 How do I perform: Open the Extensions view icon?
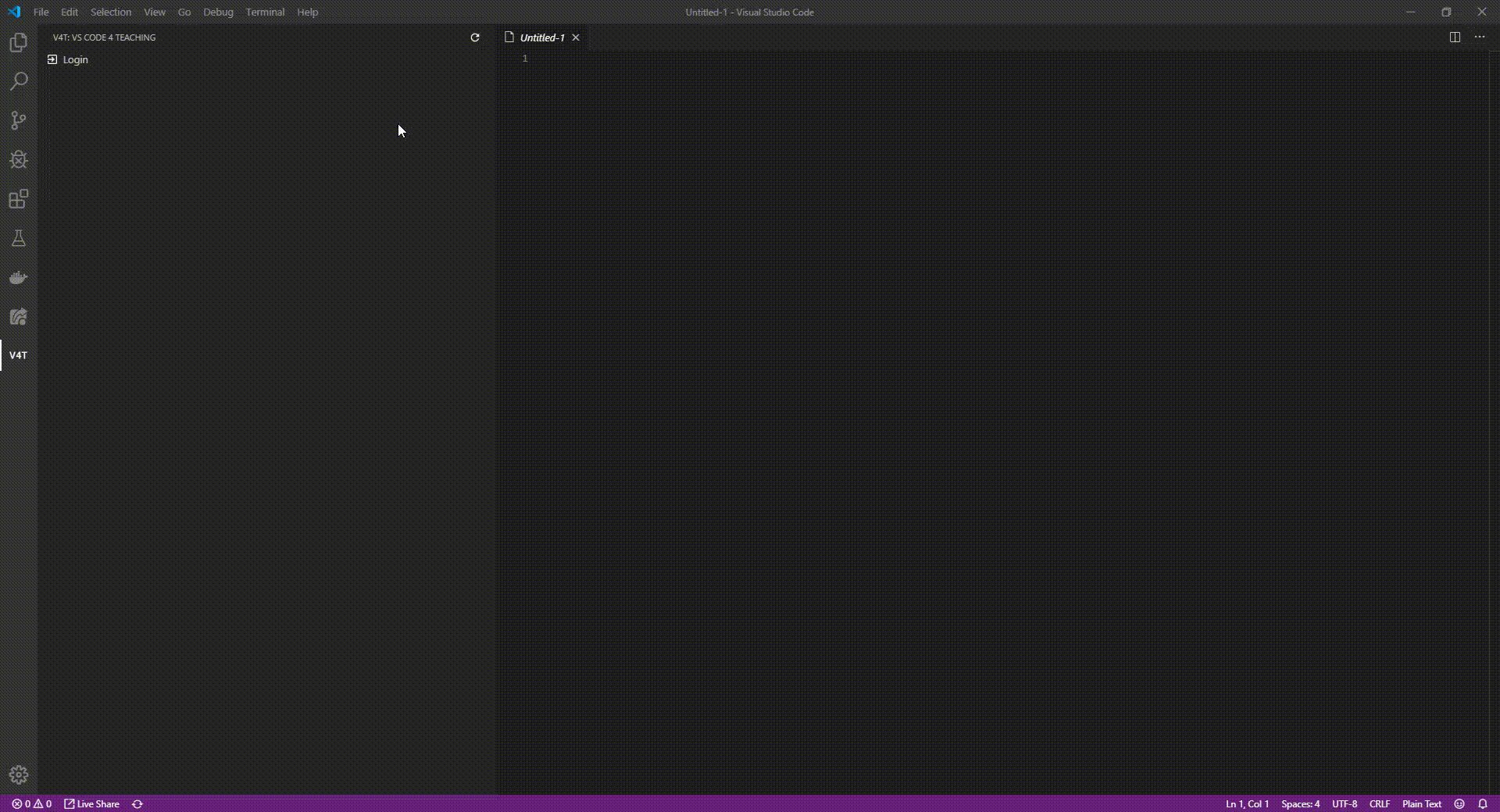(x=19, y=199)
